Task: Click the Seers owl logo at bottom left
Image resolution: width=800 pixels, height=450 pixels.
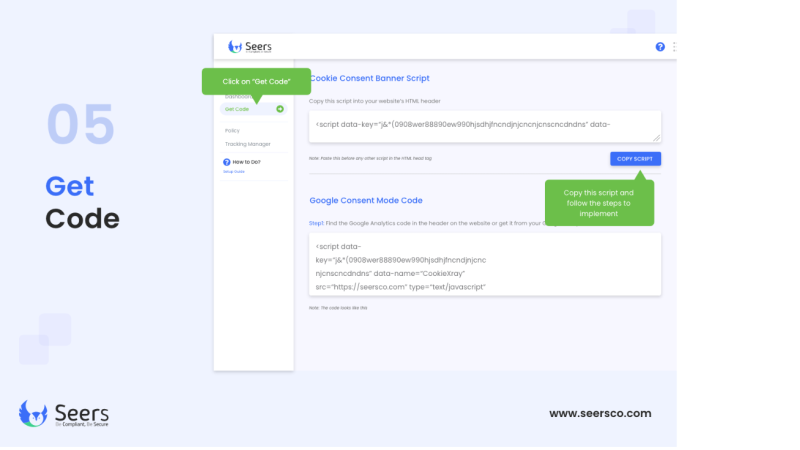Action: [64, 414]
